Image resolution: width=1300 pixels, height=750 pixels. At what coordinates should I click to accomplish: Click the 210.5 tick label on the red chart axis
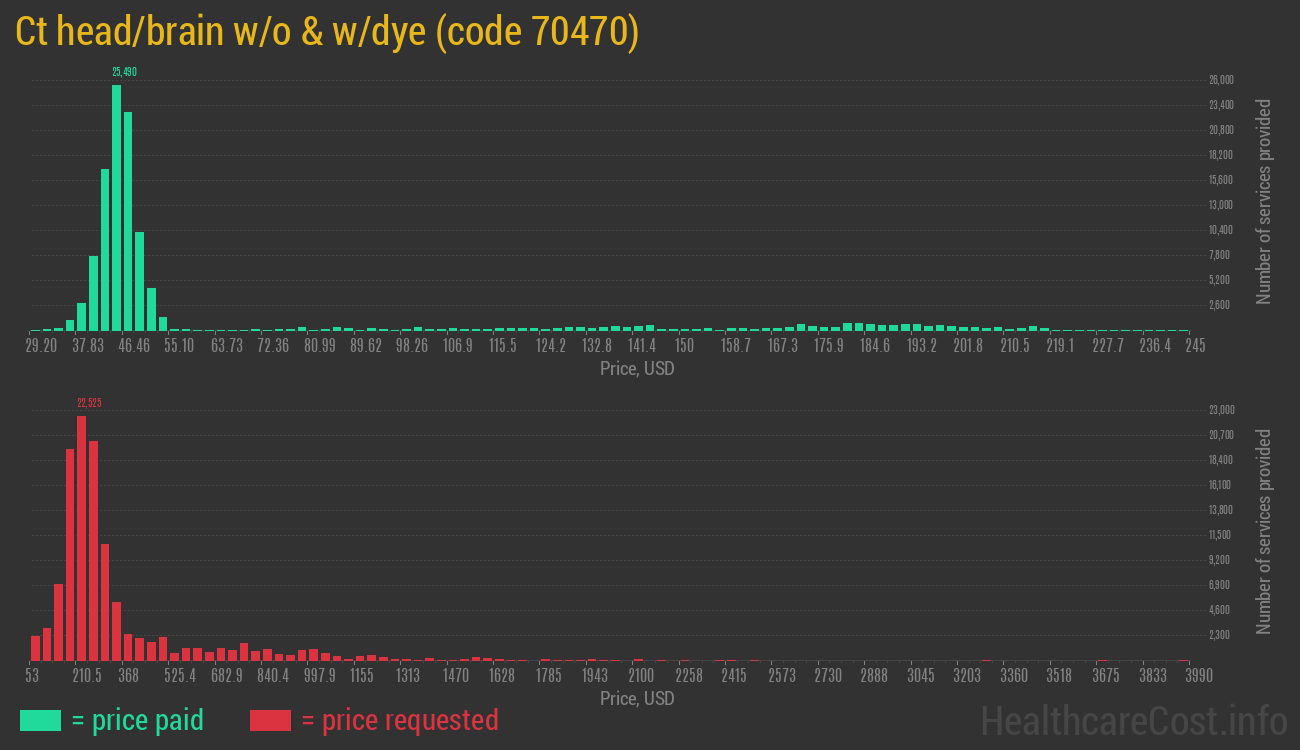pyautogui.click(x=87, y=676)
